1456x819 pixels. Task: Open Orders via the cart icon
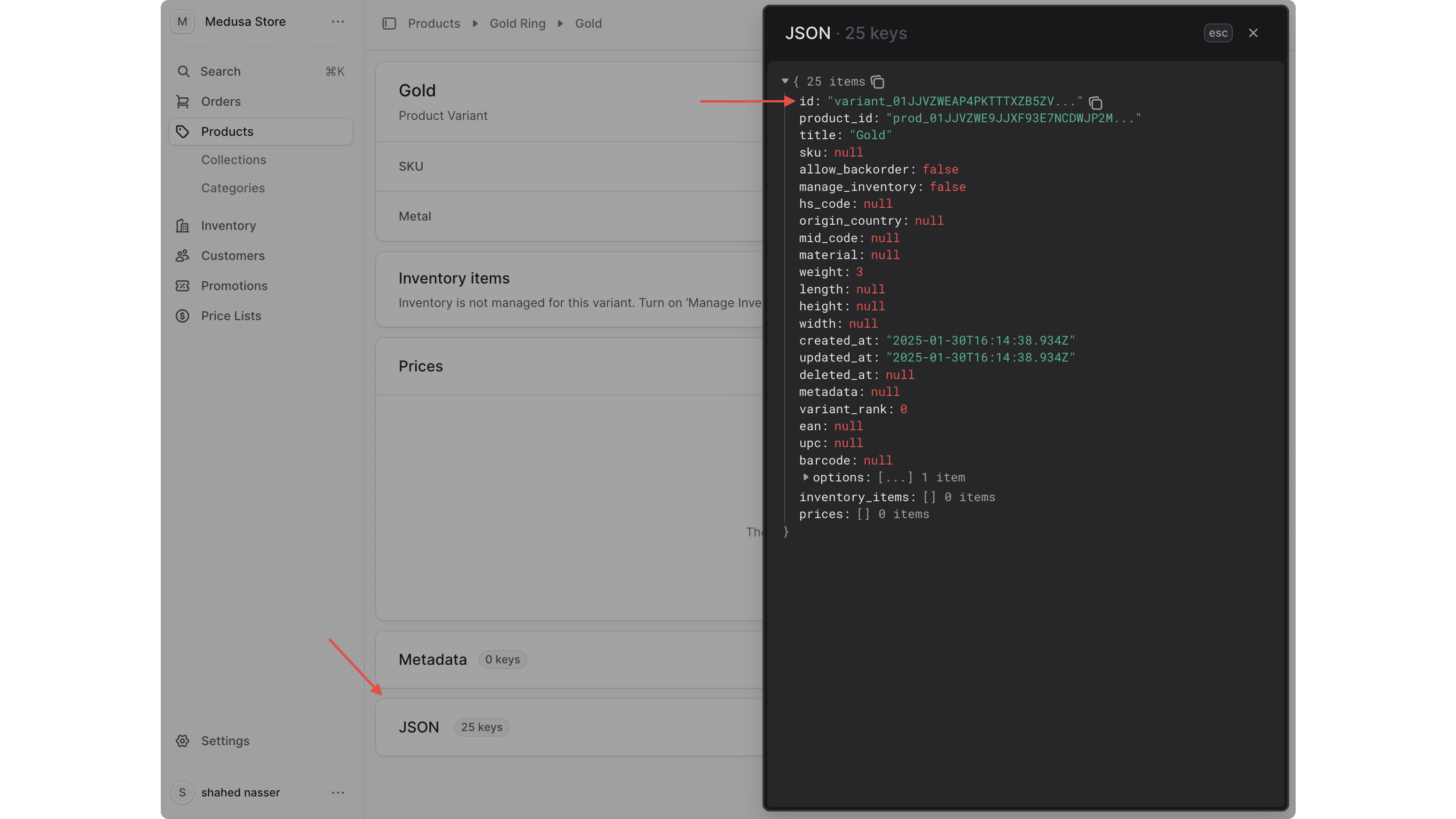click(x=182, y=101)
